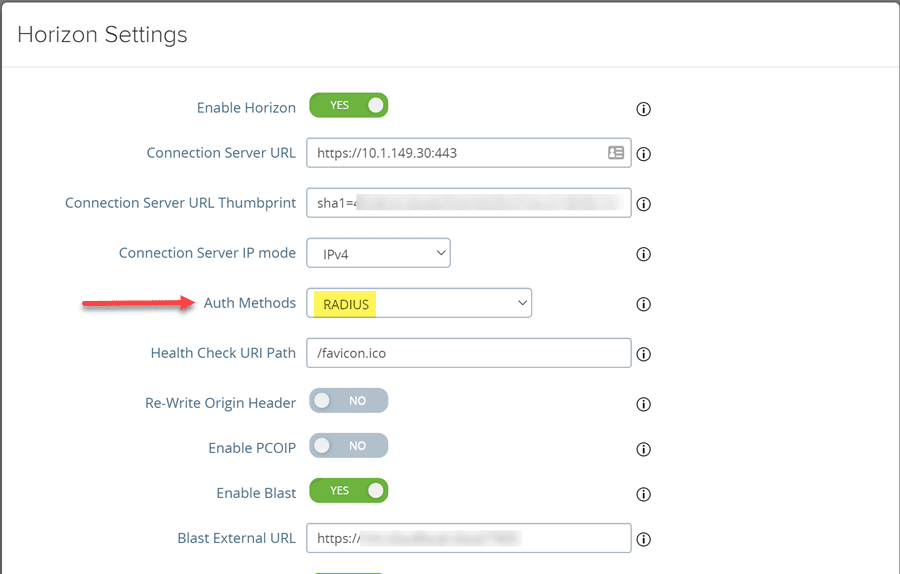Click the Connection Server URL Thumbprint field
The width and height of the screenshot is (900, 574).
point(468,203)
